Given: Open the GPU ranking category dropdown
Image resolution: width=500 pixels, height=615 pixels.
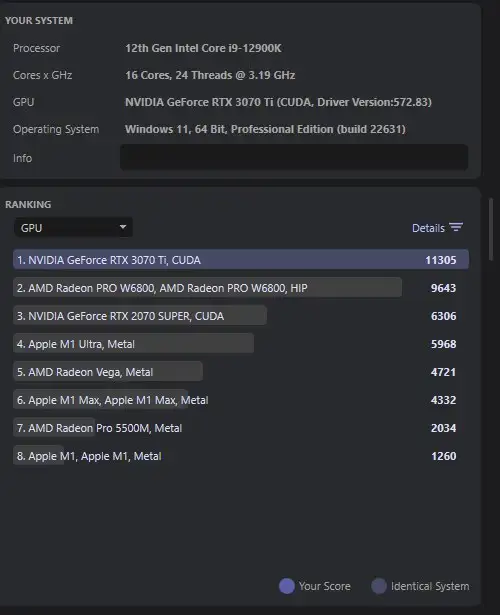Looking at the screenshot, I should 73,227.
